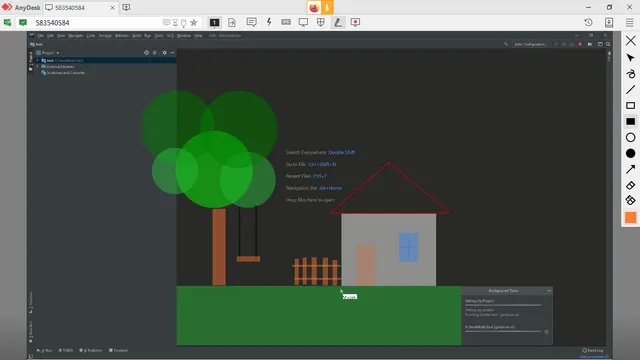Open the Problems tool window tab

[91, 350]
